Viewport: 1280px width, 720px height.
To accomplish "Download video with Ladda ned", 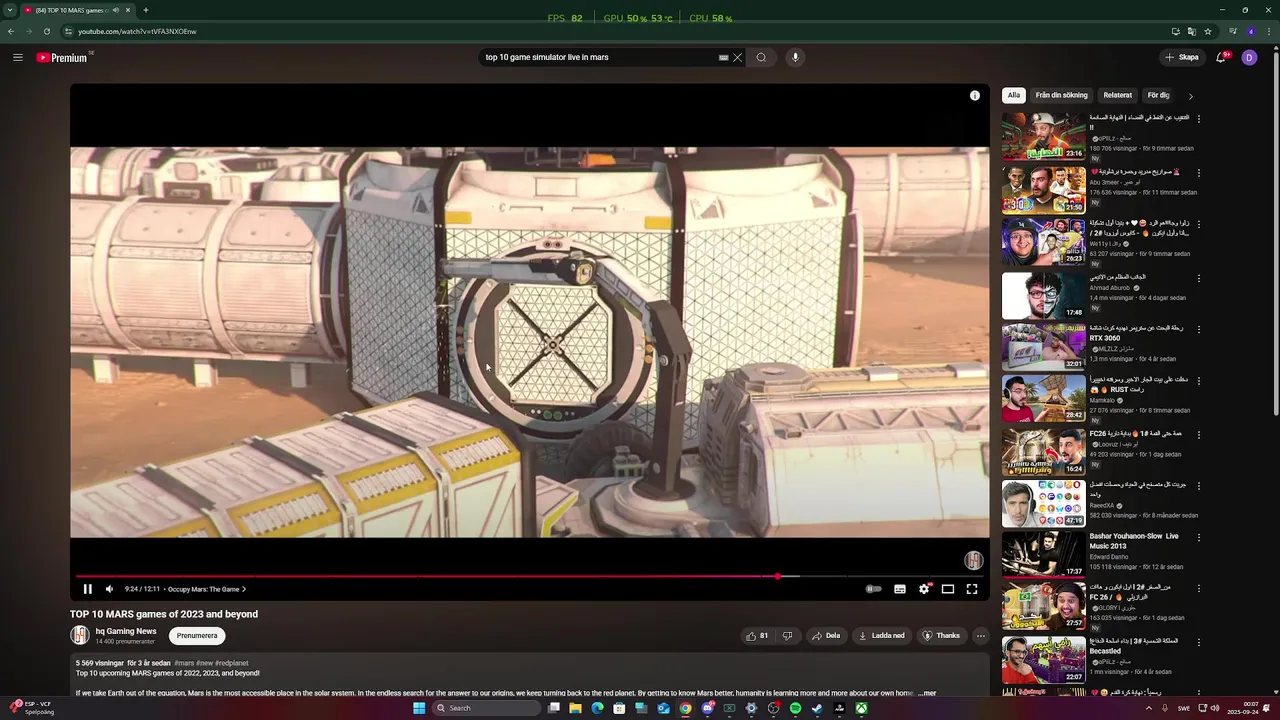I will (881, 636).
